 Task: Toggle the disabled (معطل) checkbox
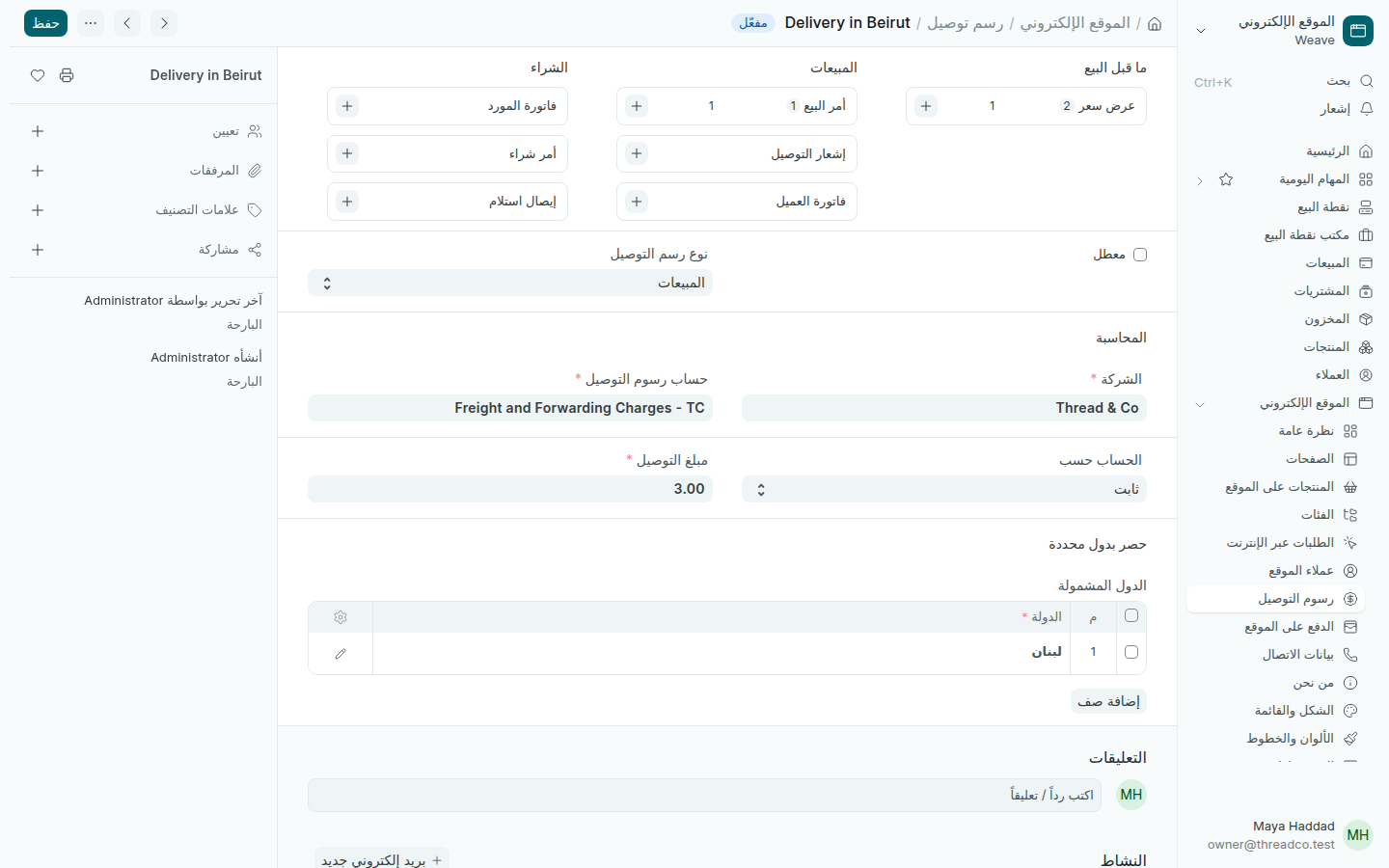(1140, 255)
